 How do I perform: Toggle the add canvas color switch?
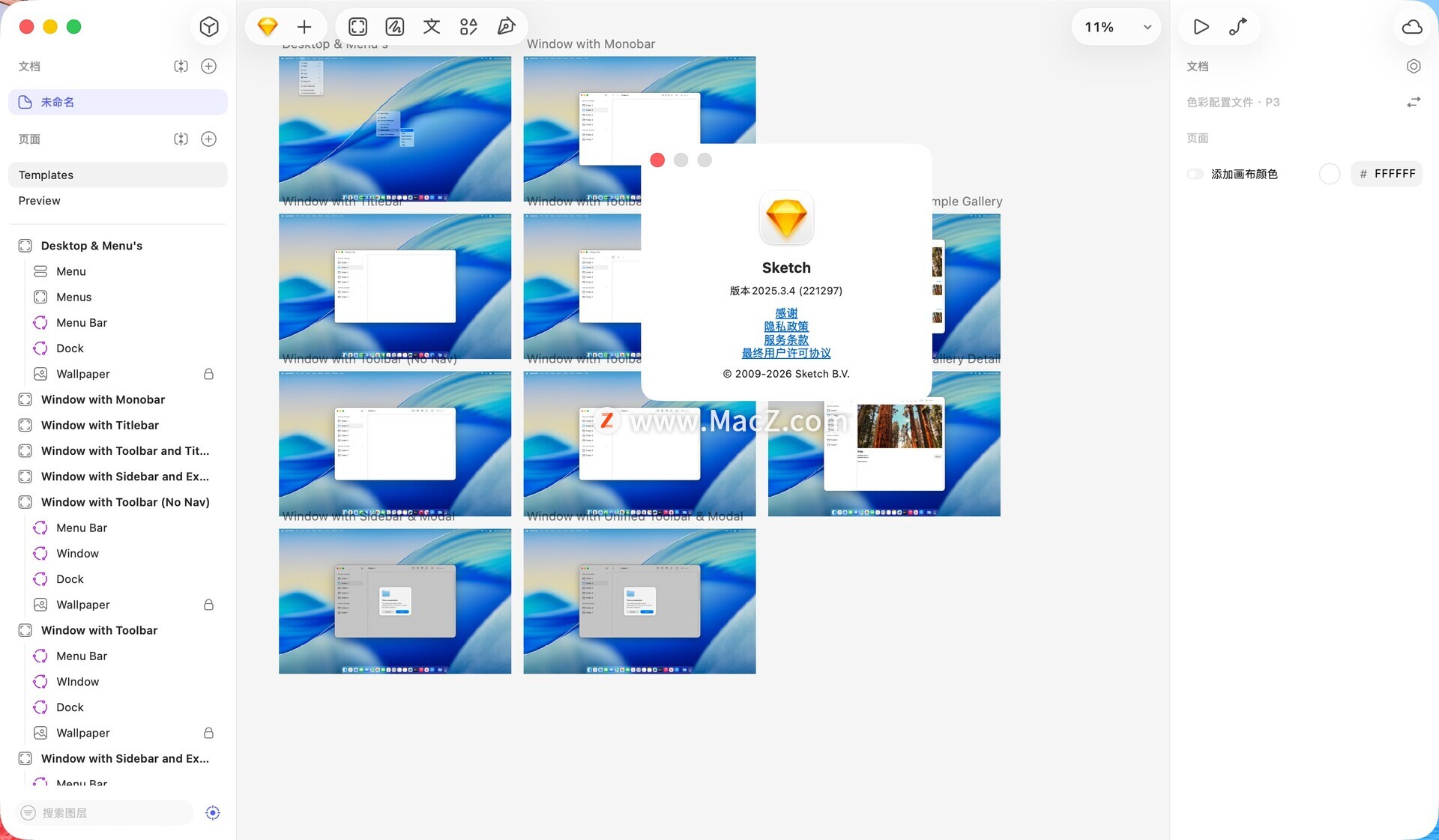click(1195, 174)
